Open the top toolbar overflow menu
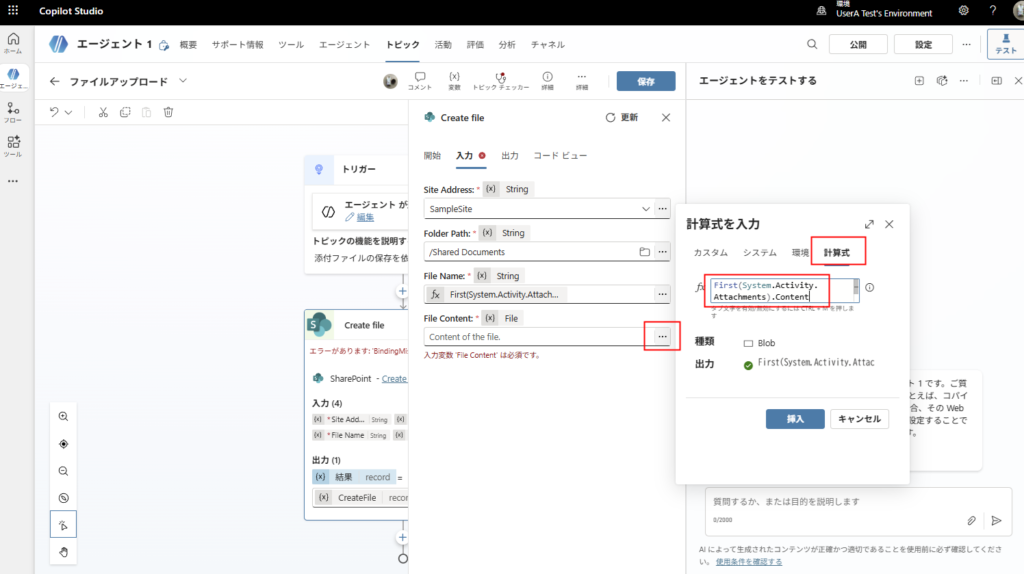 click(x=967, y=44)
